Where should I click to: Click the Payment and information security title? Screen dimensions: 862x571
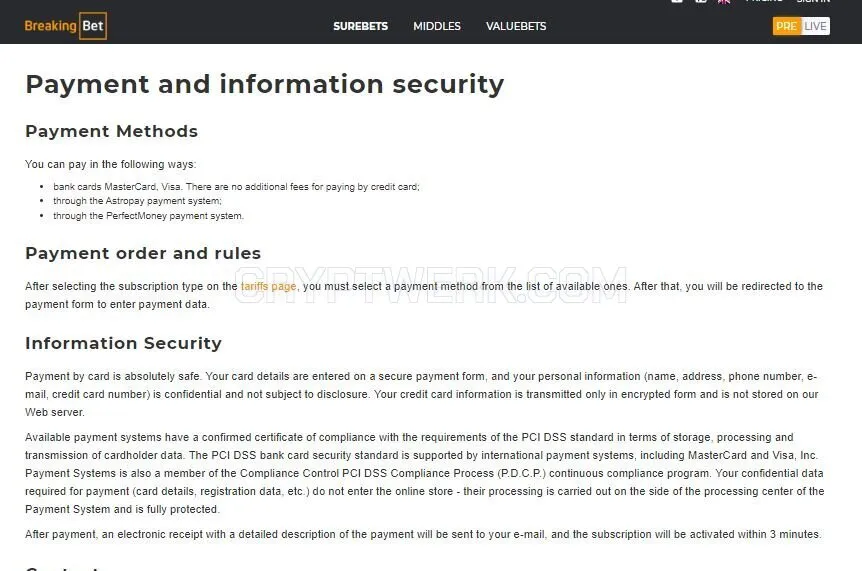click(x=264, y=85)
